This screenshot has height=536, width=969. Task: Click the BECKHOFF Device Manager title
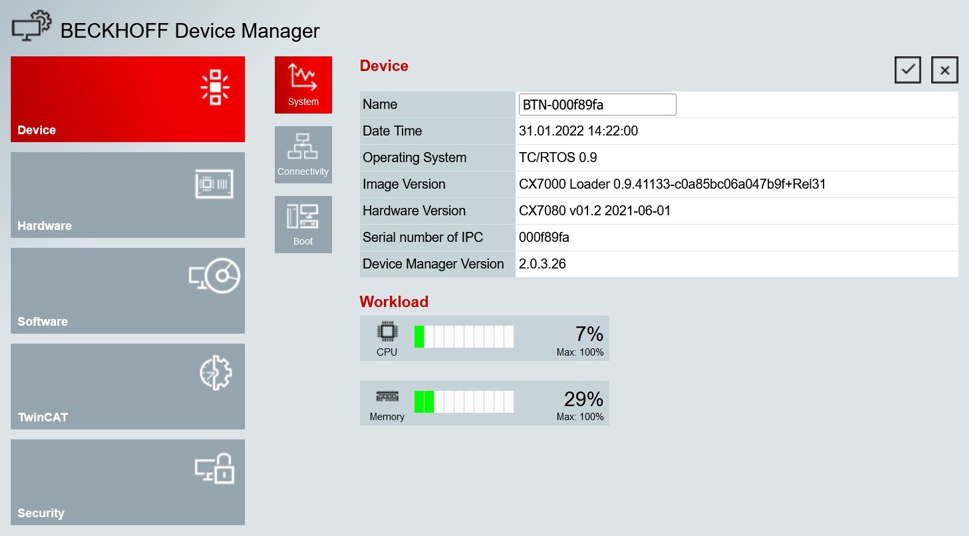(x=190, y=31)
